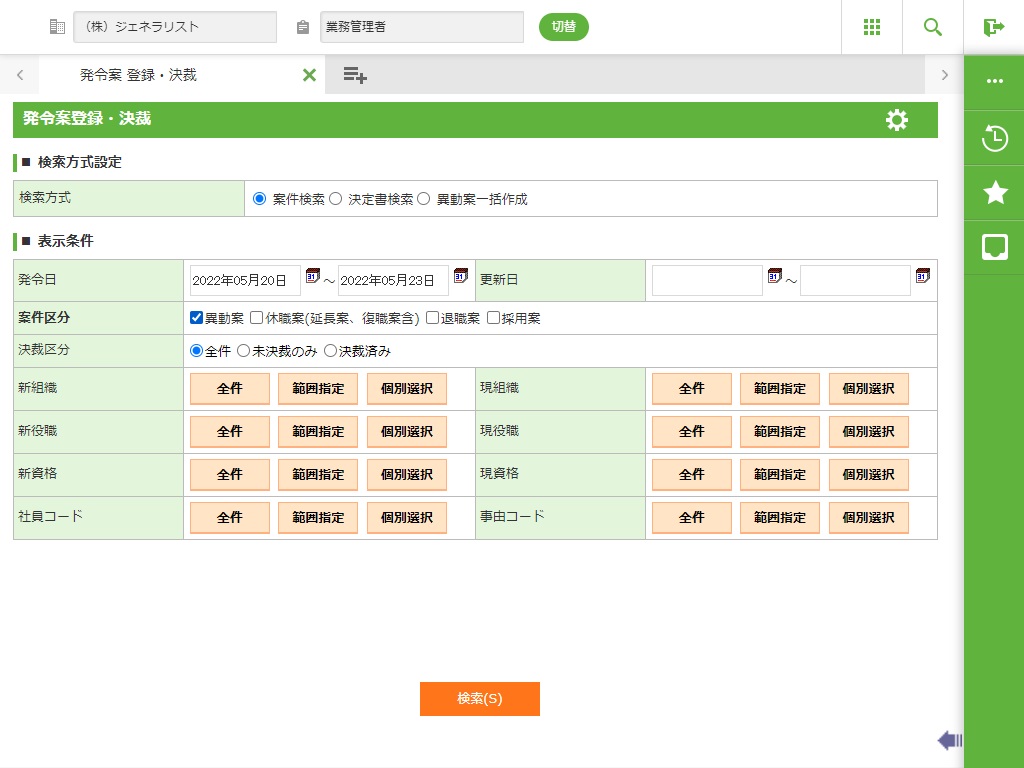Enable the 退職案 checkbox
The width and height of the screenshot is (1024, 768).
click(433, 318)
